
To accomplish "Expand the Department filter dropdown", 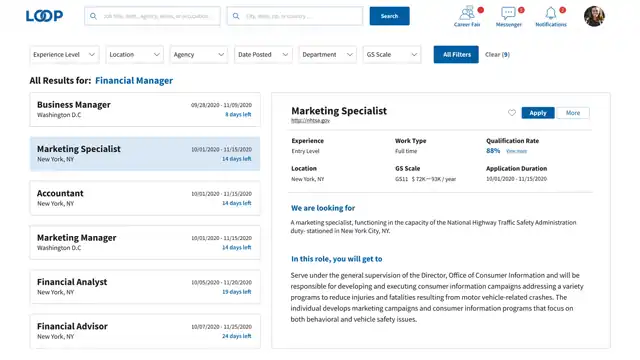I will click(x=327, y=54).
